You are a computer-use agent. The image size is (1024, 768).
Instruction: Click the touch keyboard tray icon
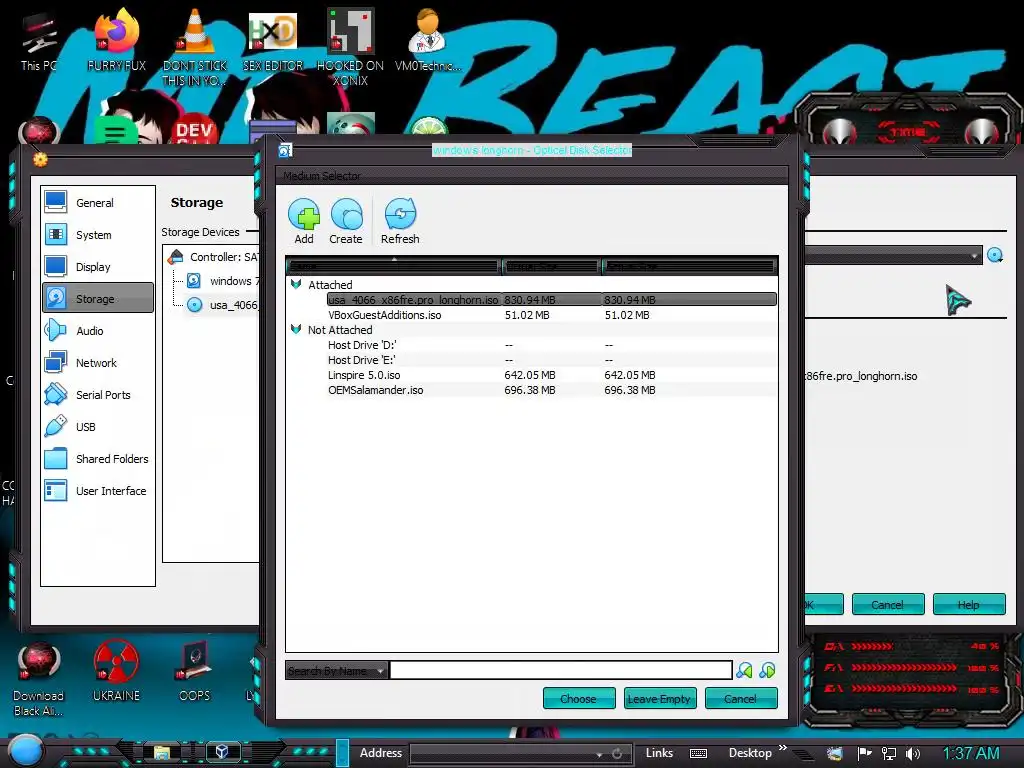[x=698, y=754]
